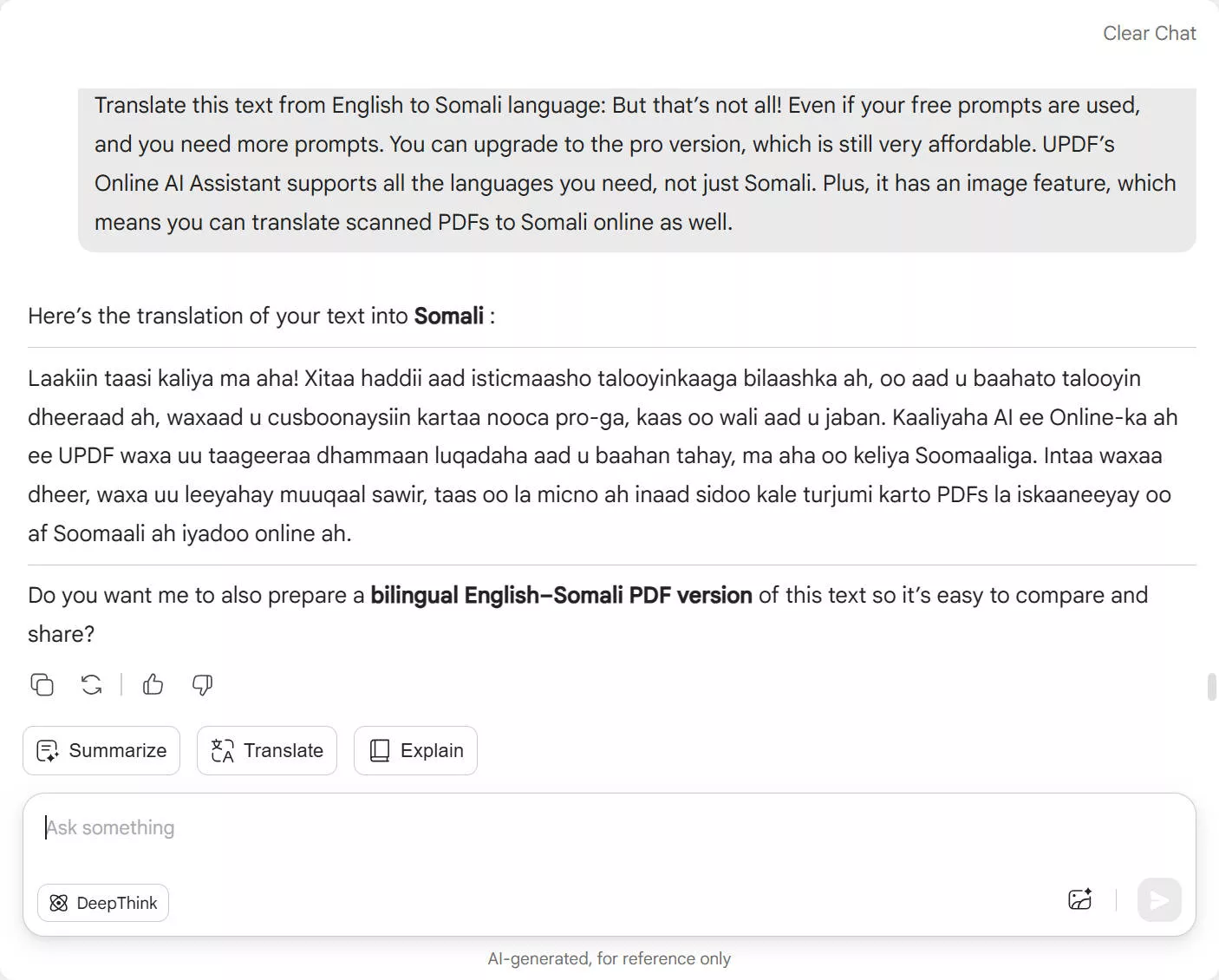Select the Summarize sparkle-note icon
The height and width of the screenshot is (980, 1219).
49,750
